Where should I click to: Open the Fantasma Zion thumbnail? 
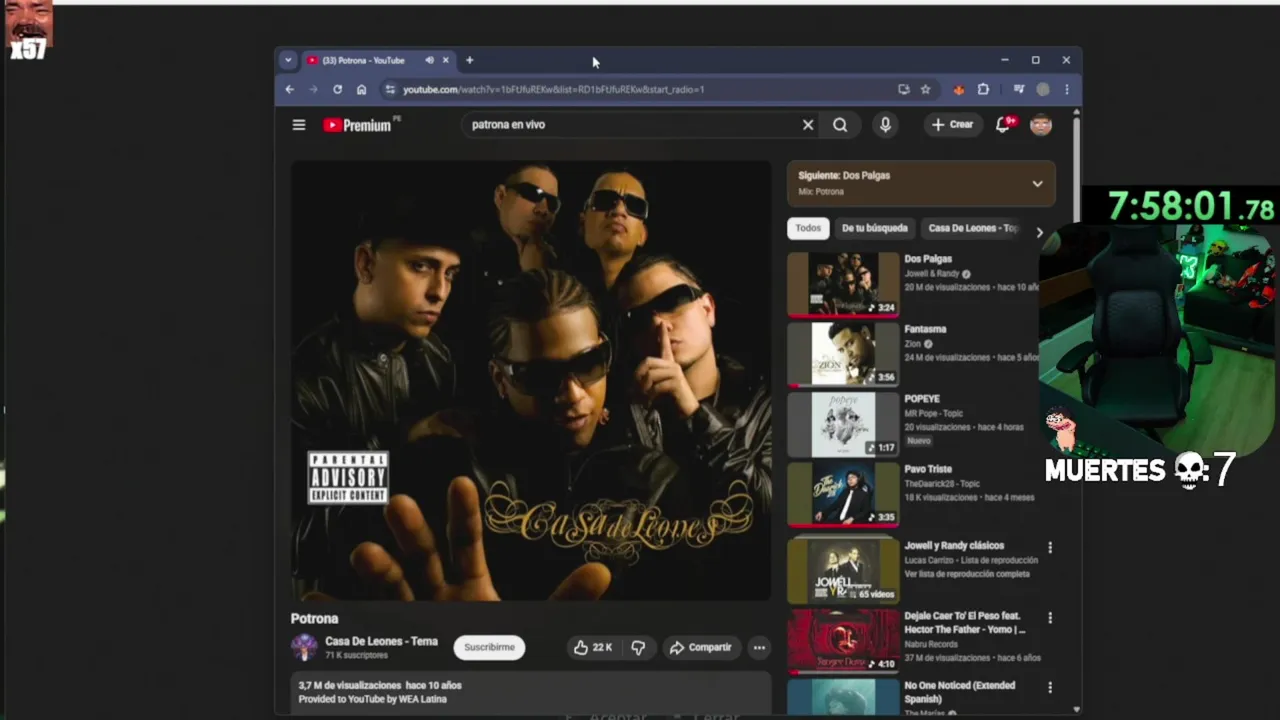pos(843,354)
